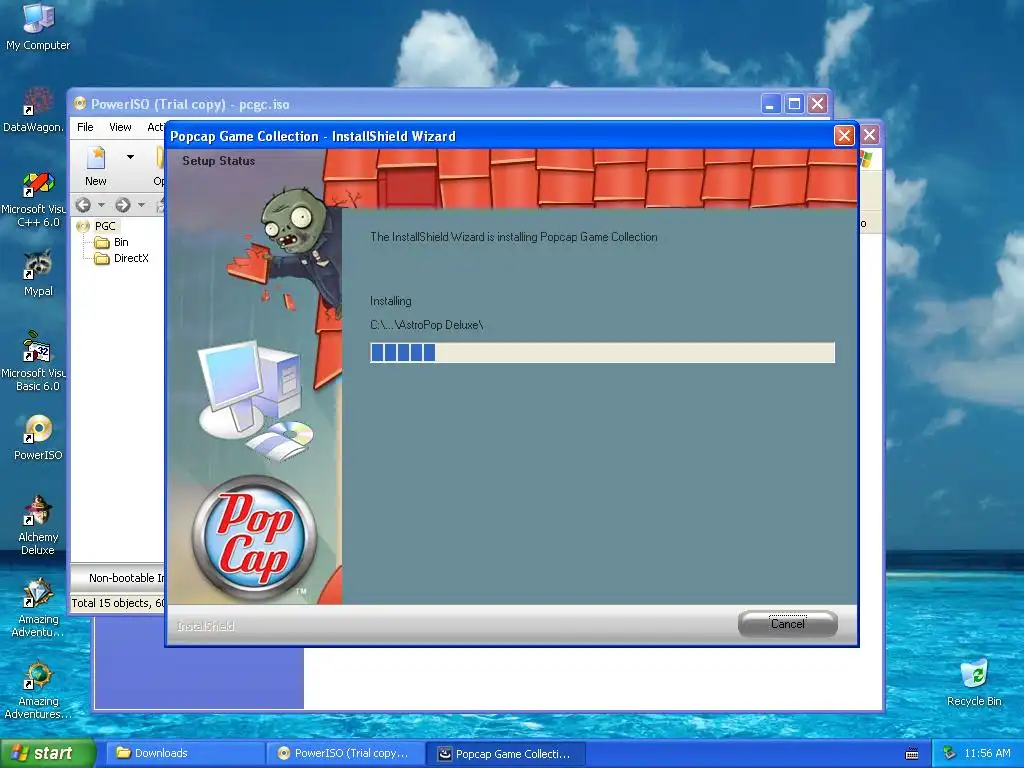Open the Back history dropdown in PowerISO
1024x768 pixels.
tap(101, 205)
